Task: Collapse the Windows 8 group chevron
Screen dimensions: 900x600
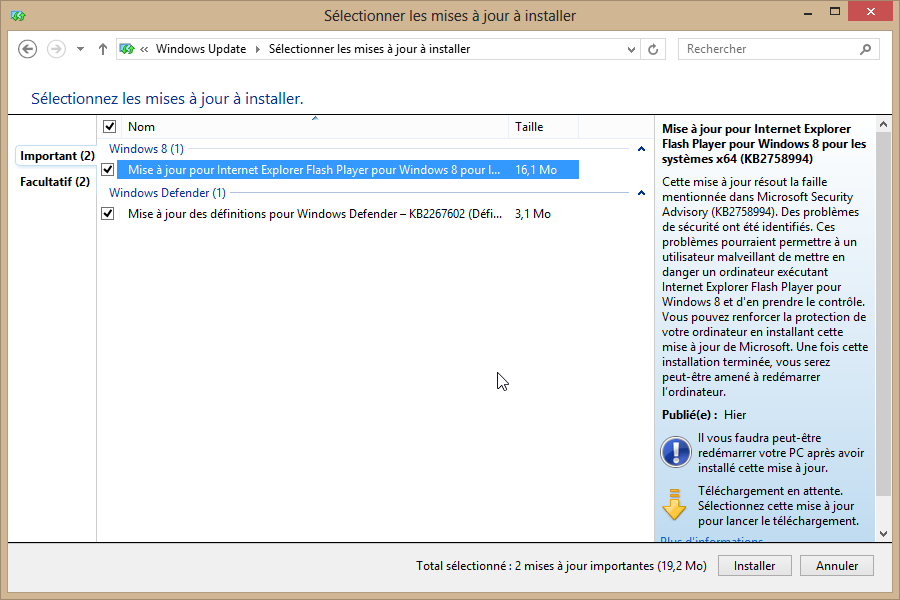Action: (641, 149)
